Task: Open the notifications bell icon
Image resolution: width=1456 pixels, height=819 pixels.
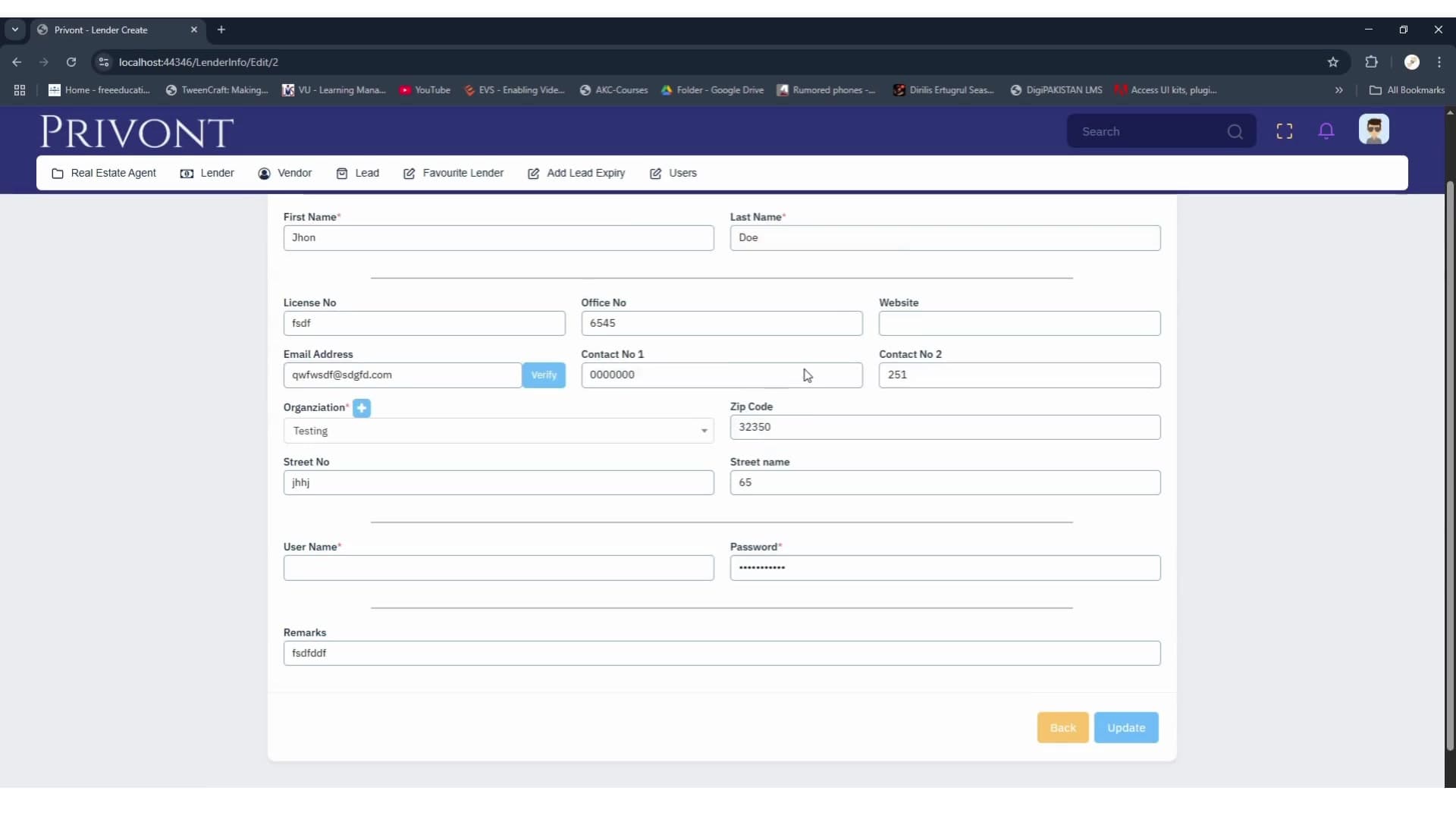Action: (x=1326, y=131)
